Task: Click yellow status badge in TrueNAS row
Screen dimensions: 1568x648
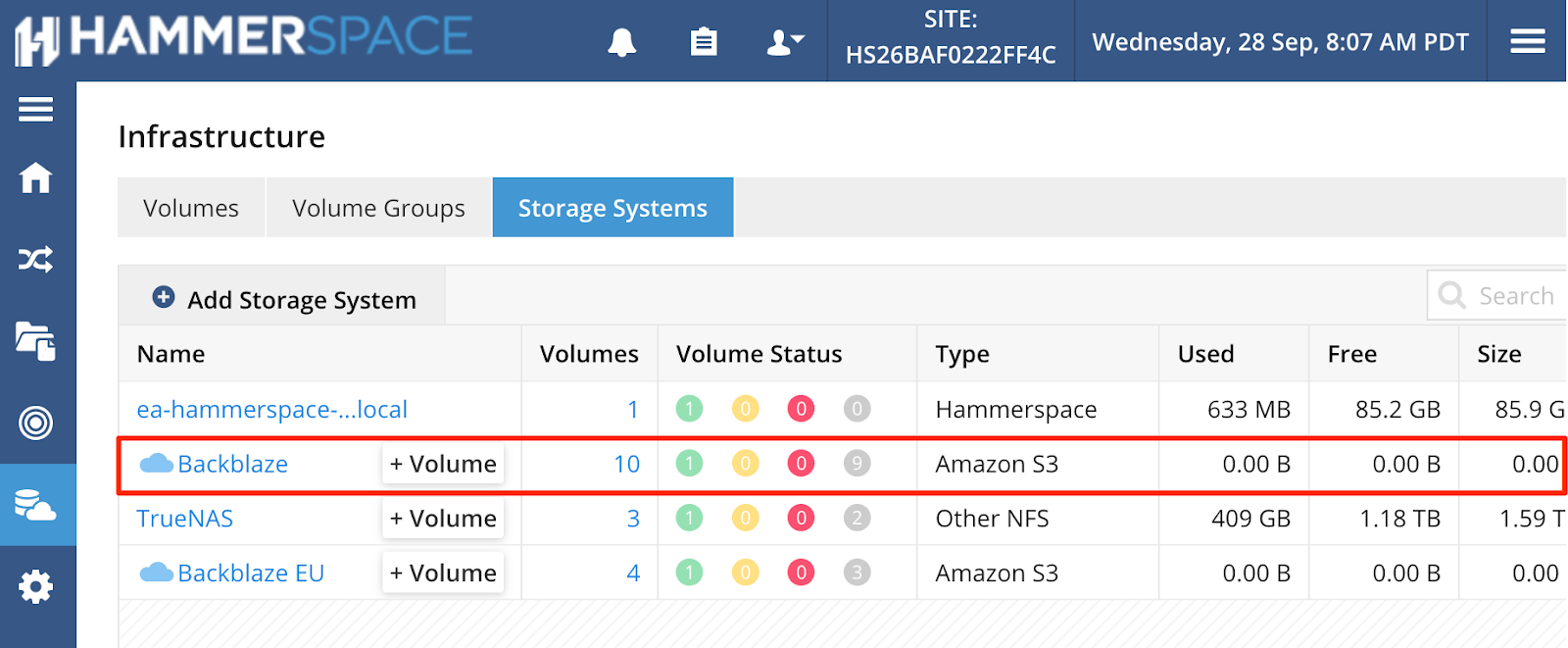Action: coord(745,518)
